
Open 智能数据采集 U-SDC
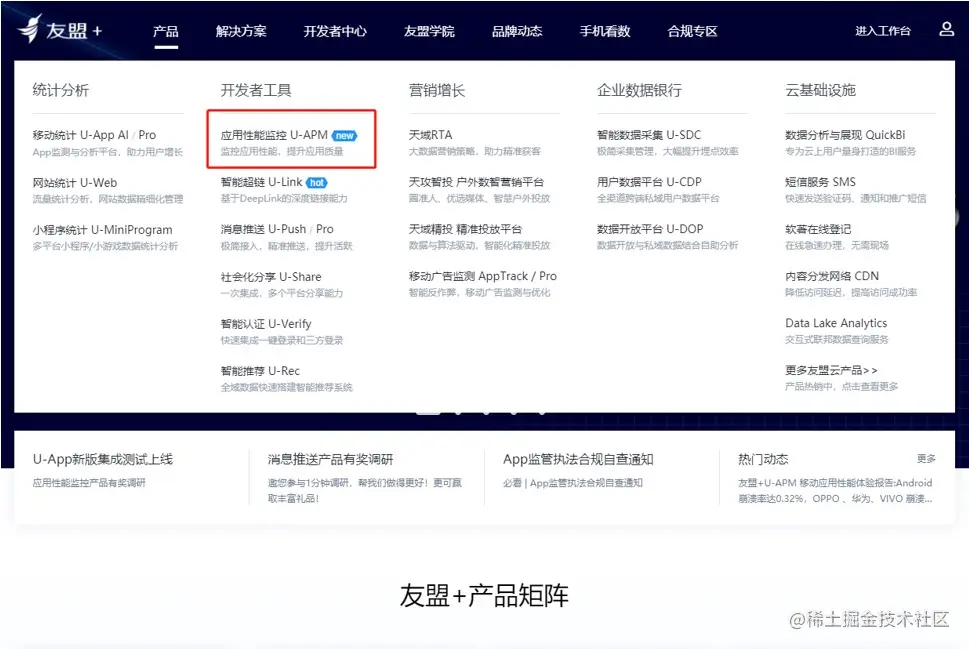point(649,135)
